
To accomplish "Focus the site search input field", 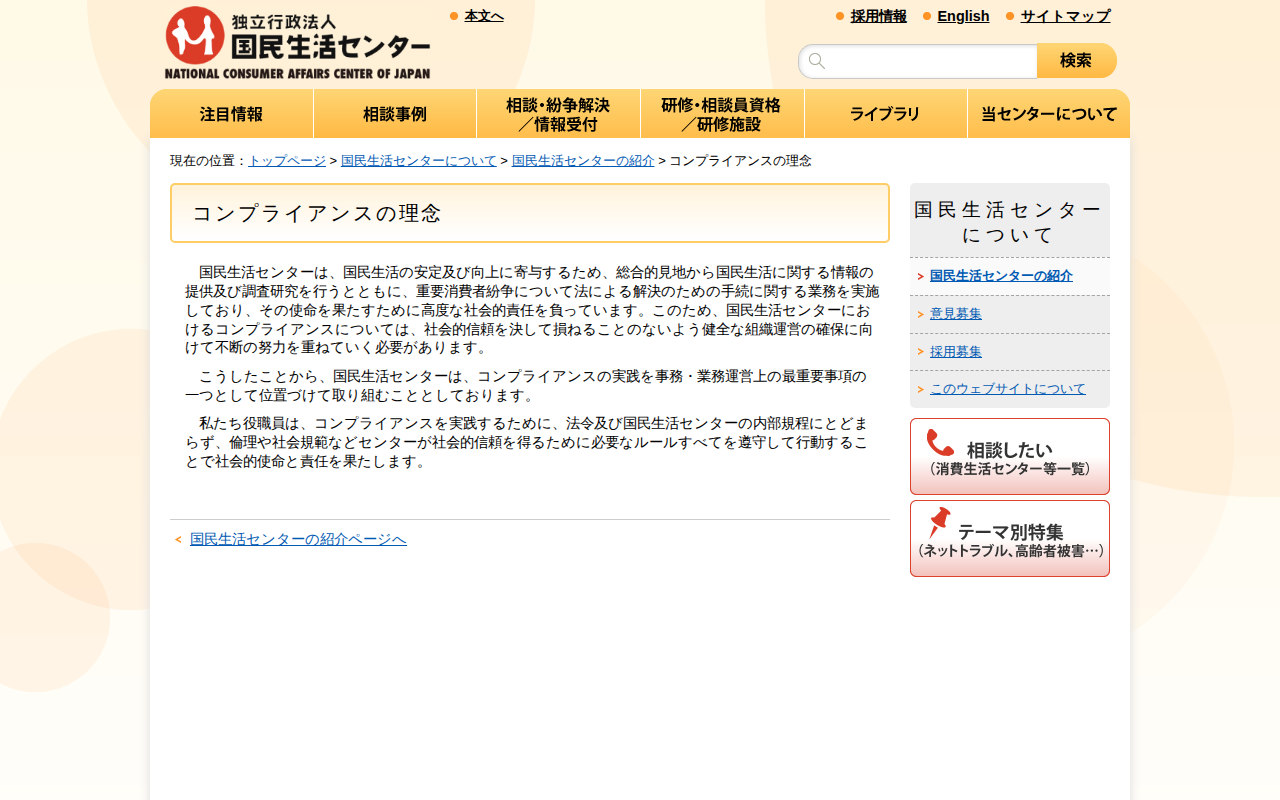I will click(918, 61).
